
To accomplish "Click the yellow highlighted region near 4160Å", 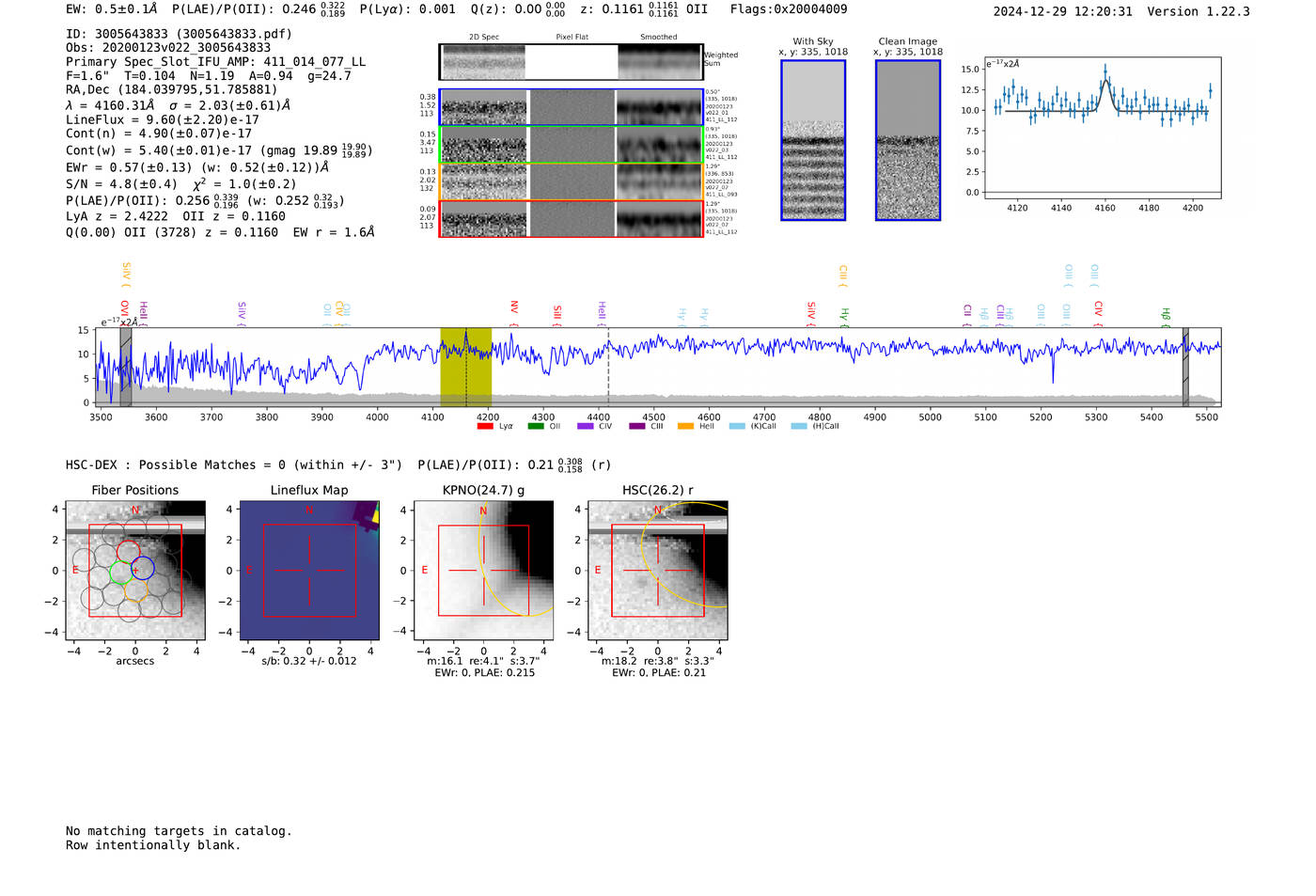I will click(x=466, y=367).
